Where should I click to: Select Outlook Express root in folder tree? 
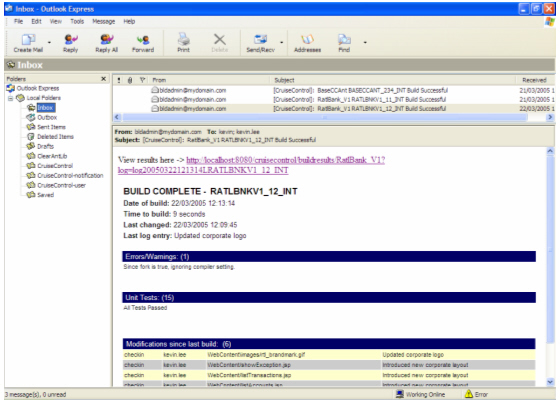[38, 88]
